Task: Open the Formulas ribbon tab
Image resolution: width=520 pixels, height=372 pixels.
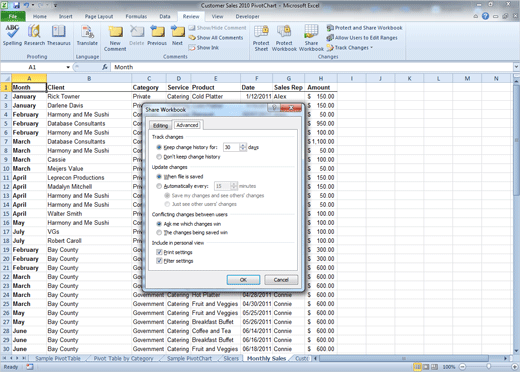Action: [x=136, y=16]
